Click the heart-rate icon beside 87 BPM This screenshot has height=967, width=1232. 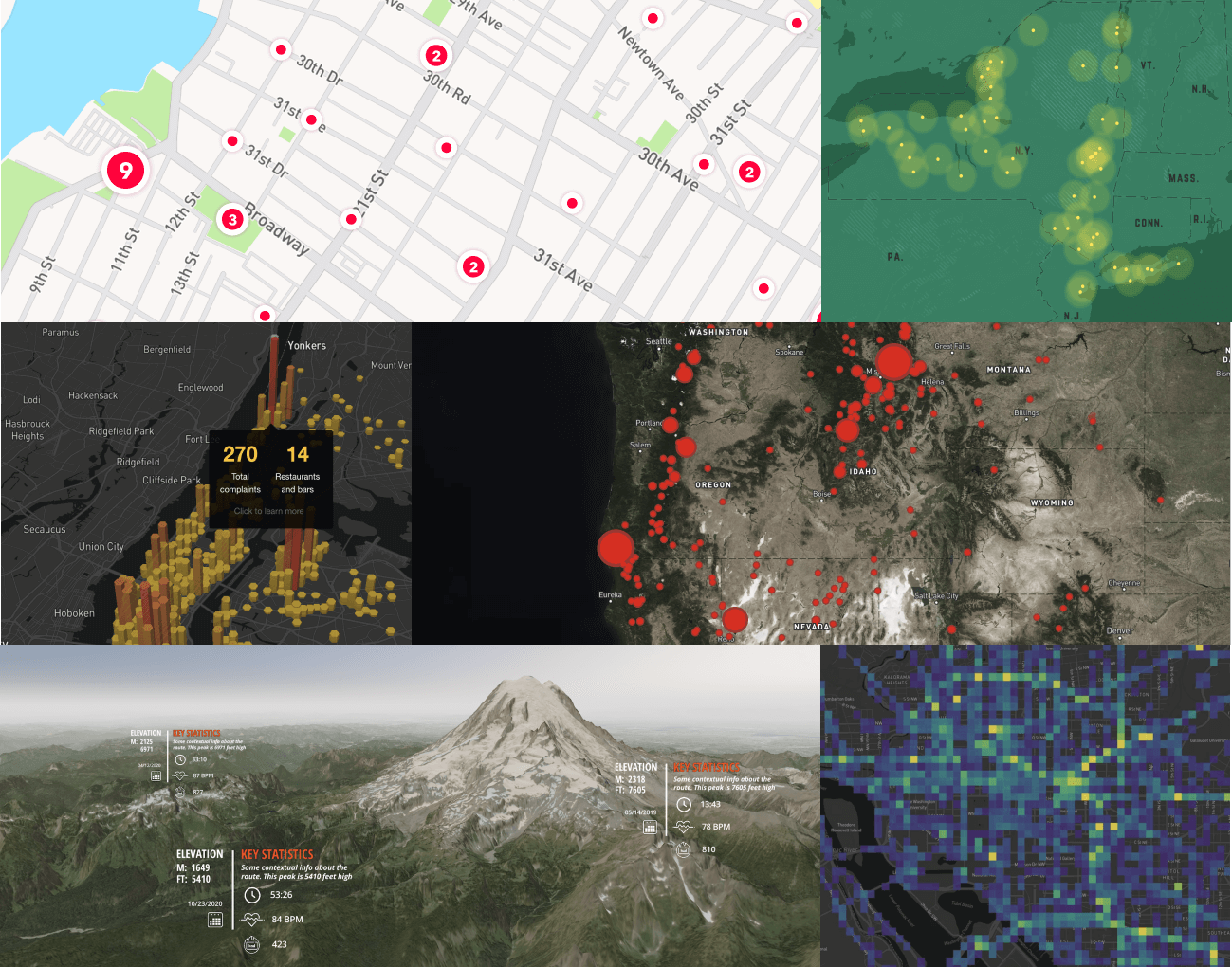[x=180, y=775]
